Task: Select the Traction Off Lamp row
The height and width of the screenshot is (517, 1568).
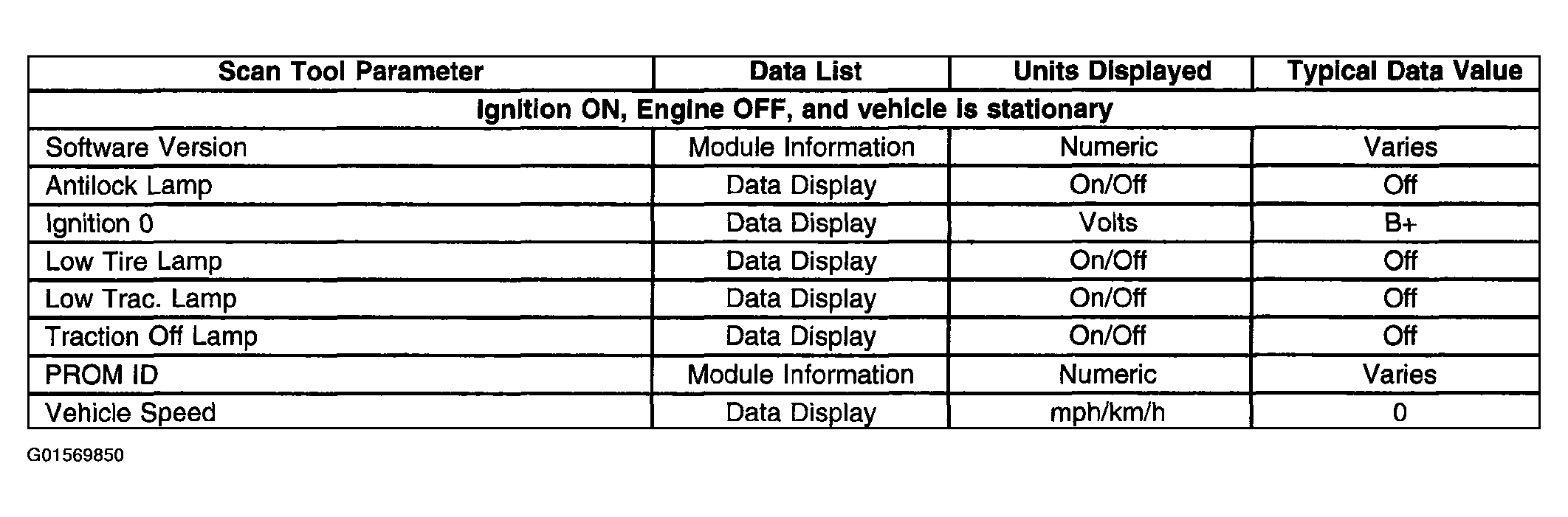Action: coord(784,336)
